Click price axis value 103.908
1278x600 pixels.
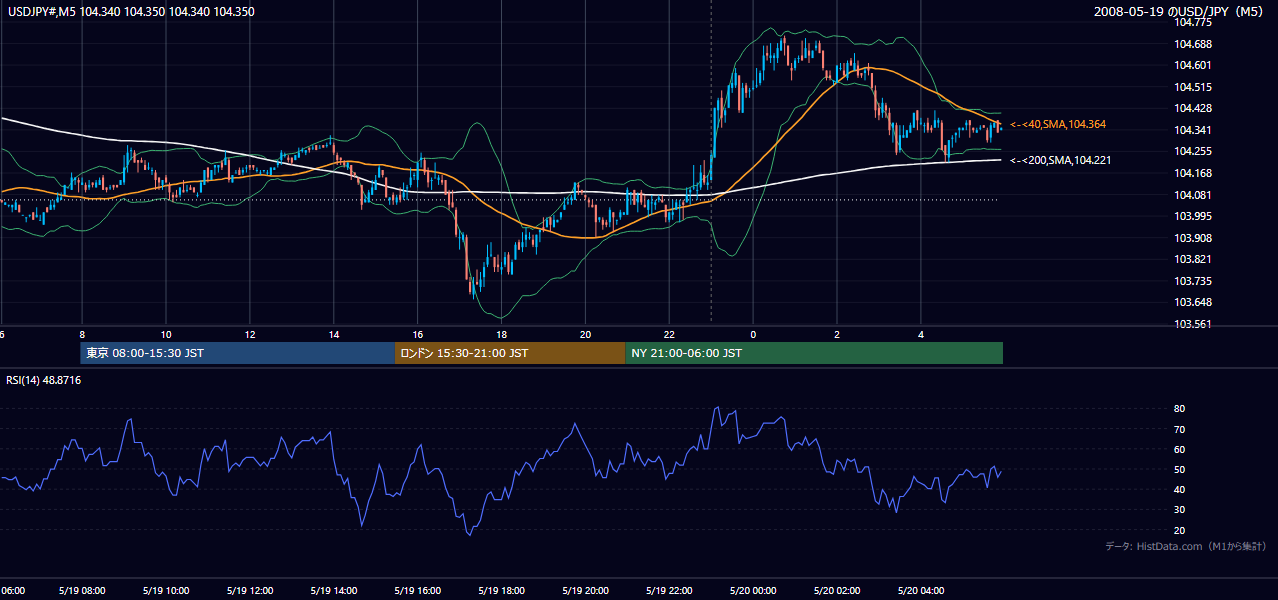(1194, 238)
